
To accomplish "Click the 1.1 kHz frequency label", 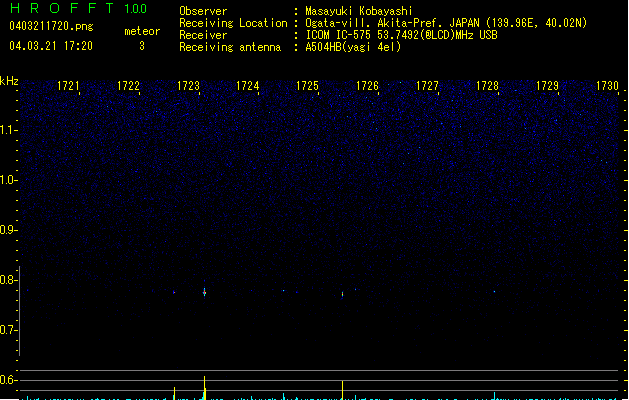I will pos(7,130).
